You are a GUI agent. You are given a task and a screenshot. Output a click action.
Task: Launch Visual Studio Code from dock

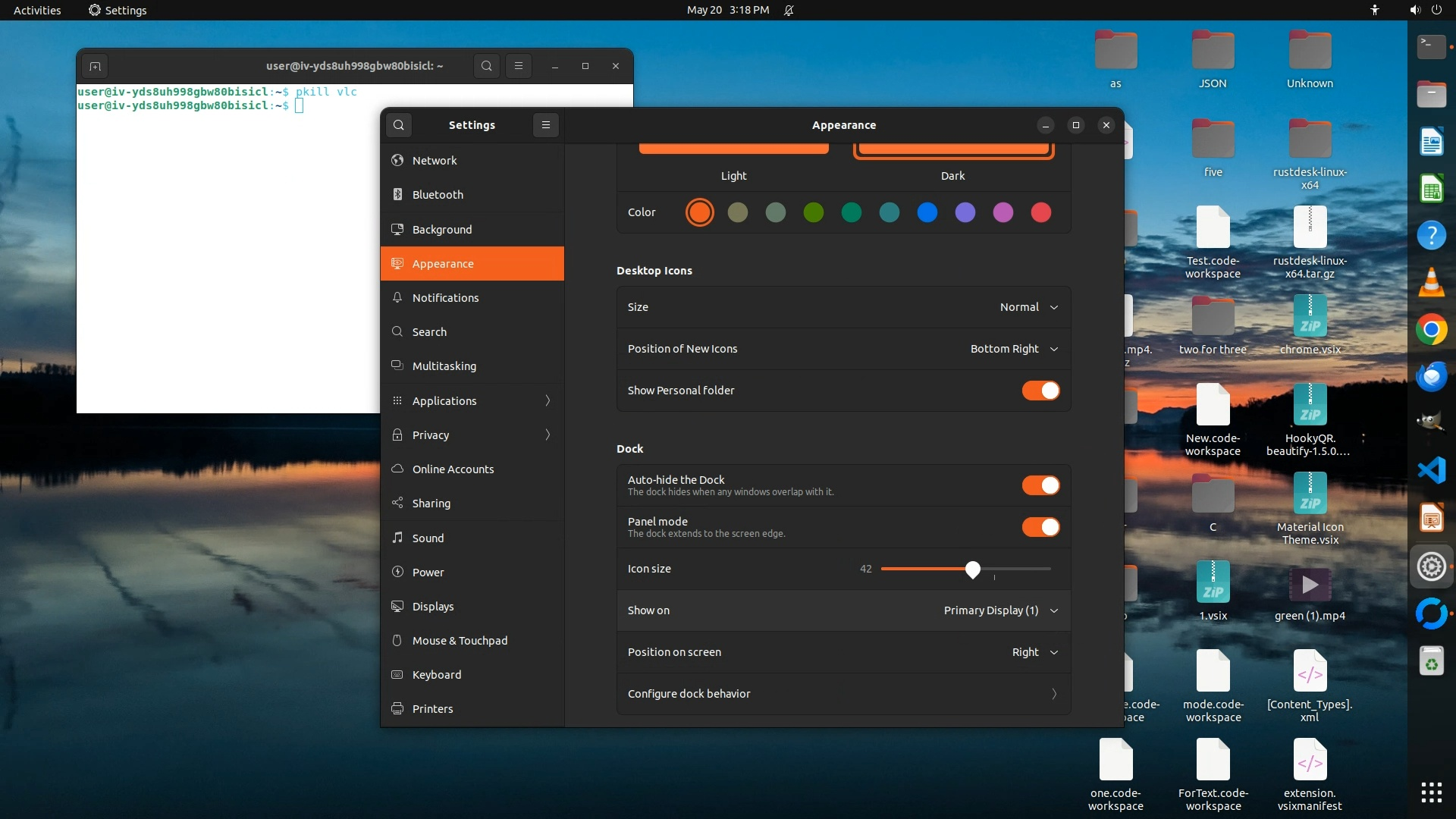(1431, 471)
